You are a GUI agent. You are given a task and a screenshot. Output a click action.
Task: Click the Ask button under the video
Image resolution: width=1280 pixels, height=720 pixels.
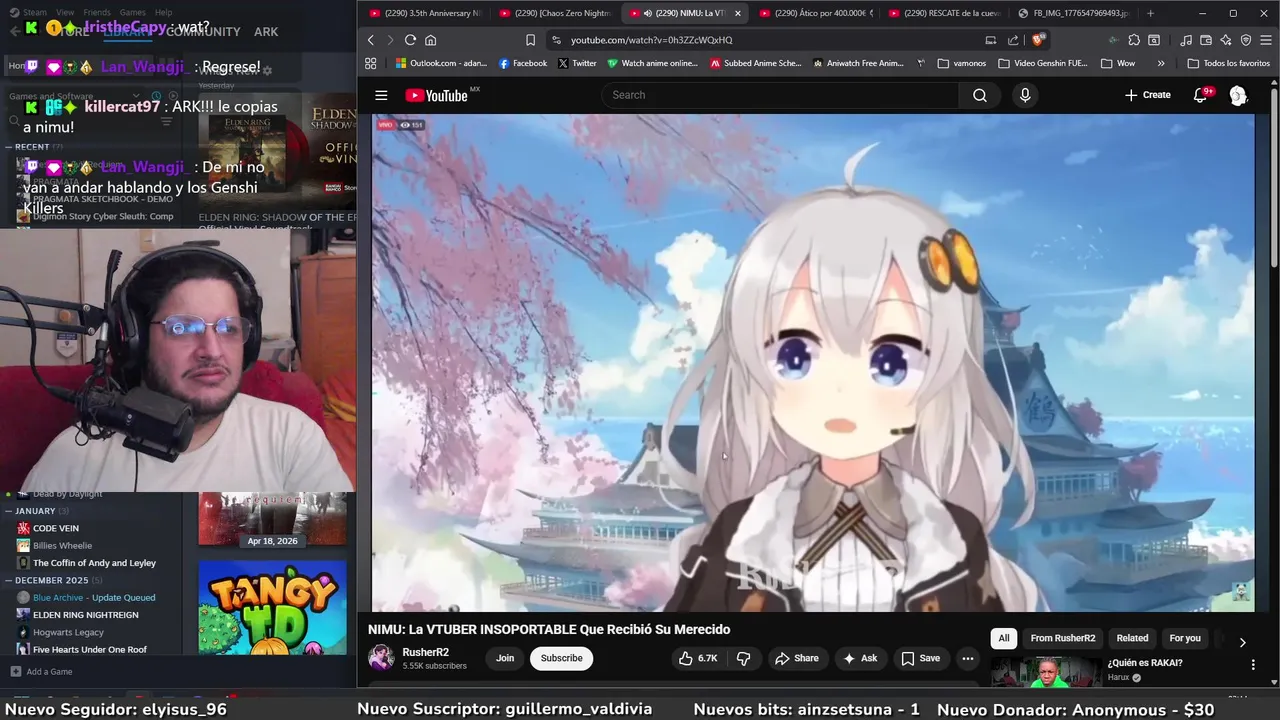click(860, 658)
